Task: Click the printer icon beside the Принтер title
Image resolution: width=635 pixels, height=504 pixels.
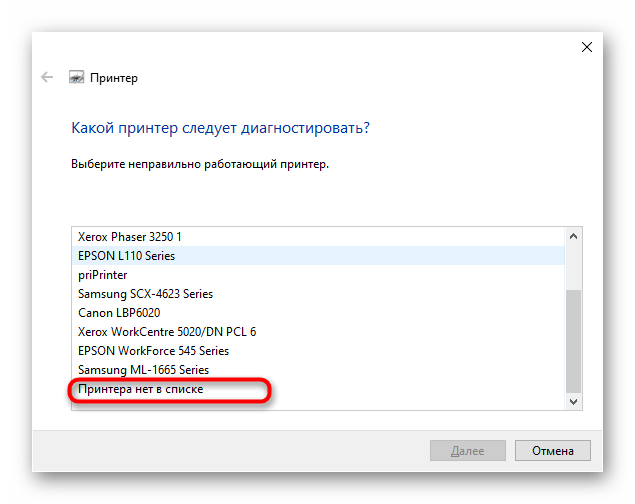Action: pos(76,77)
